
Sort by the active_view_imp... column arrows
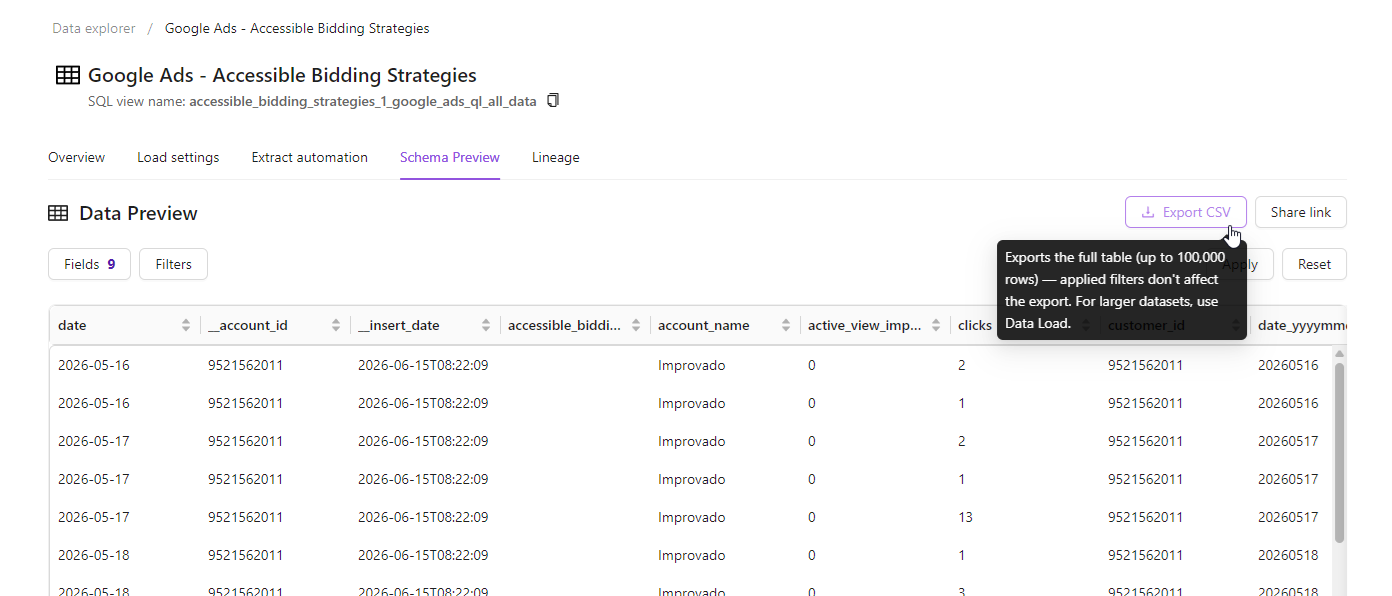click(x=936, y=325)
